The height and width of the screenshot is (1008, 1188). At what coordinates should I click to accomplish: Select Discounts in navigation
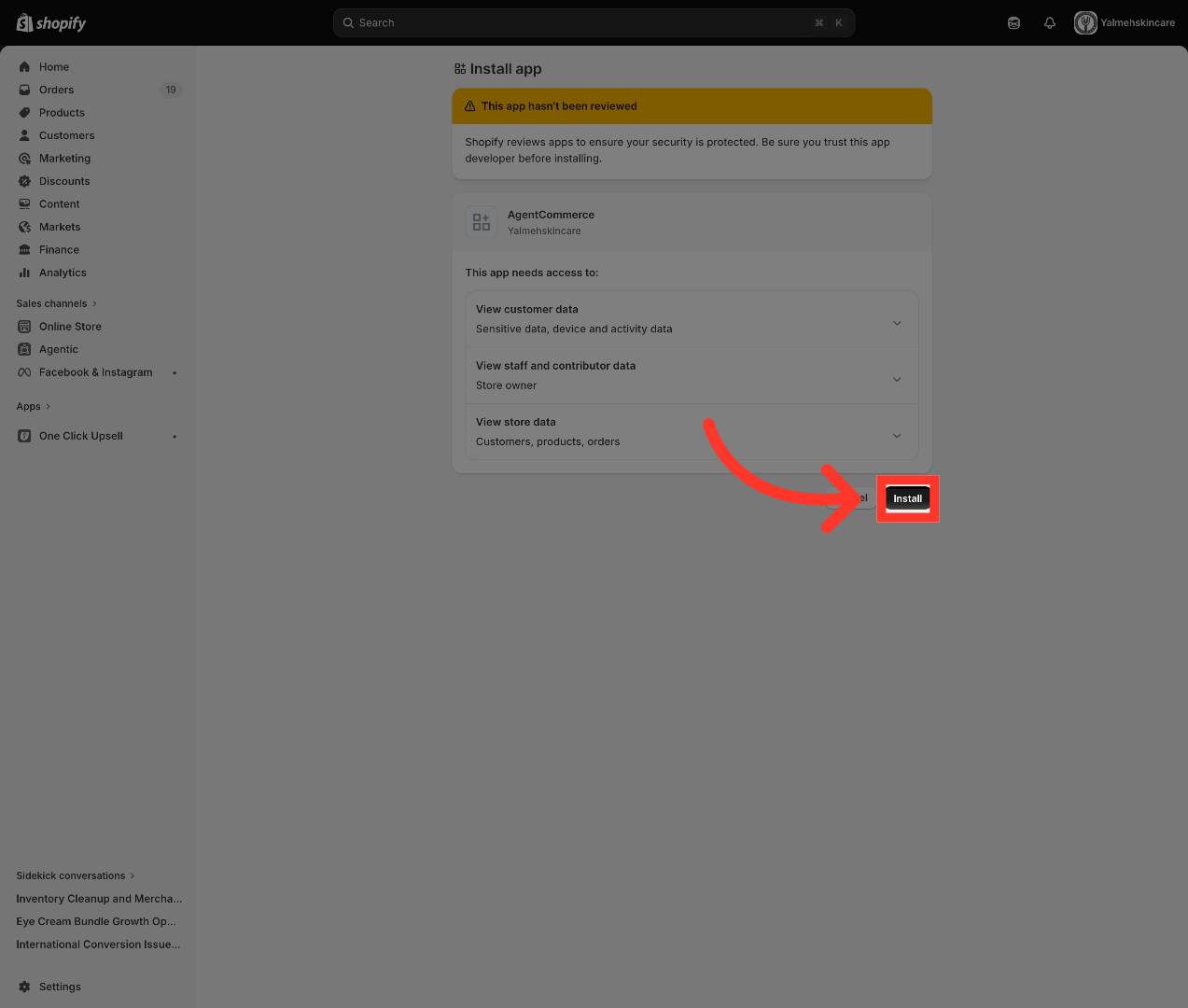(64, 181)
